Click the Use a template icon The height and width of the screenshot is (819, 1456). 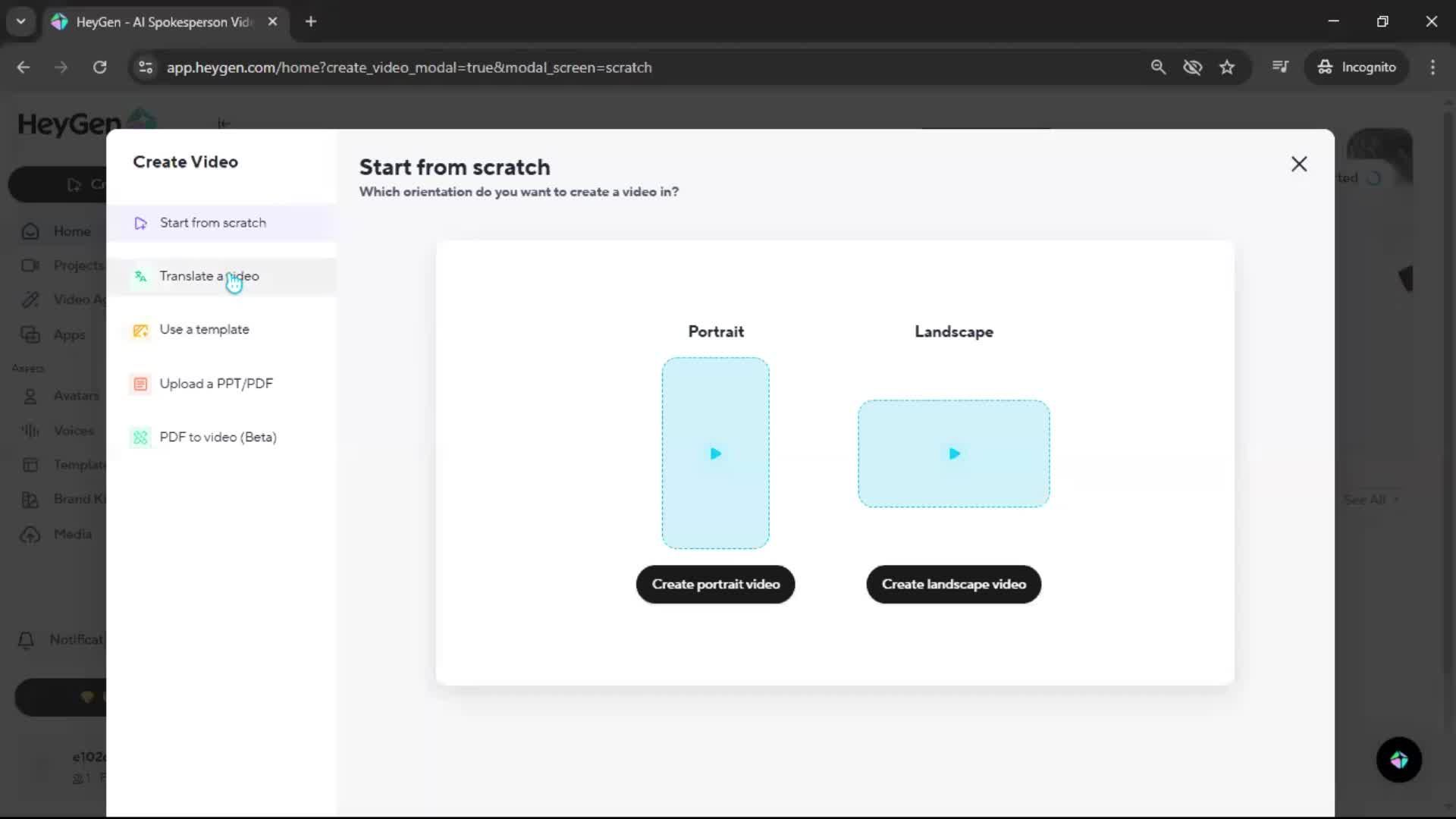[140, 330]
